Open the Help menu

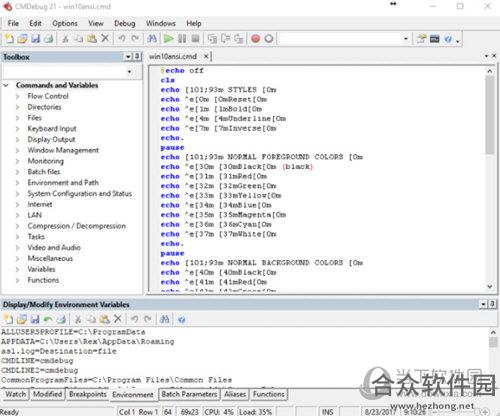(194, 23)
